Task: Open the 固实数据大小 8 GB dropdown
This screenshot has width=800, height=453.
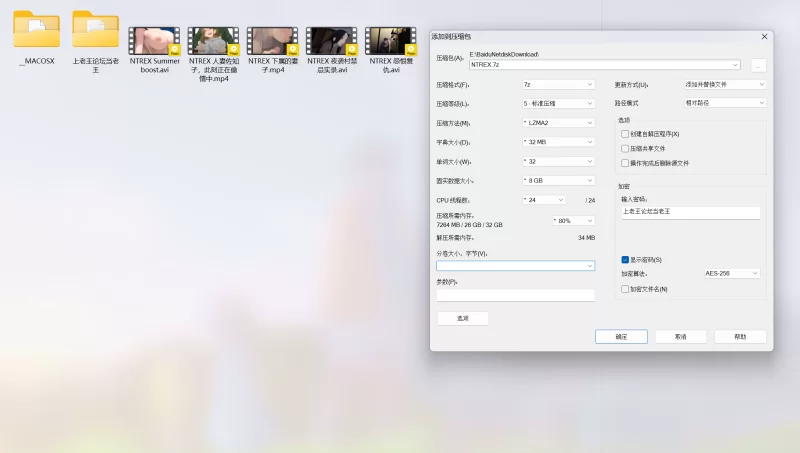Action: click(x=558, y=181)
